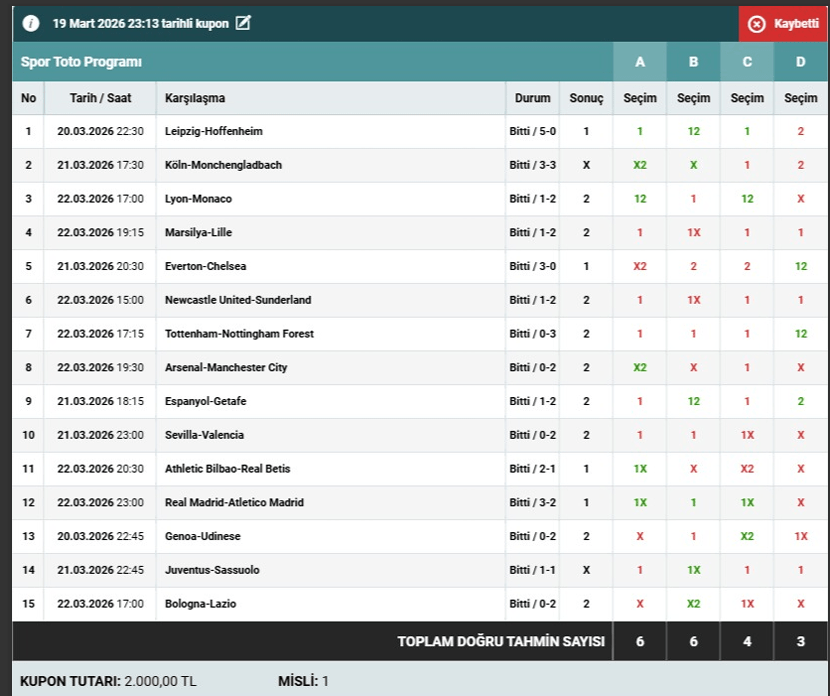Select column B tab header
The width and height of the screenshot is (830, 696).
click(x=693, y=62)
